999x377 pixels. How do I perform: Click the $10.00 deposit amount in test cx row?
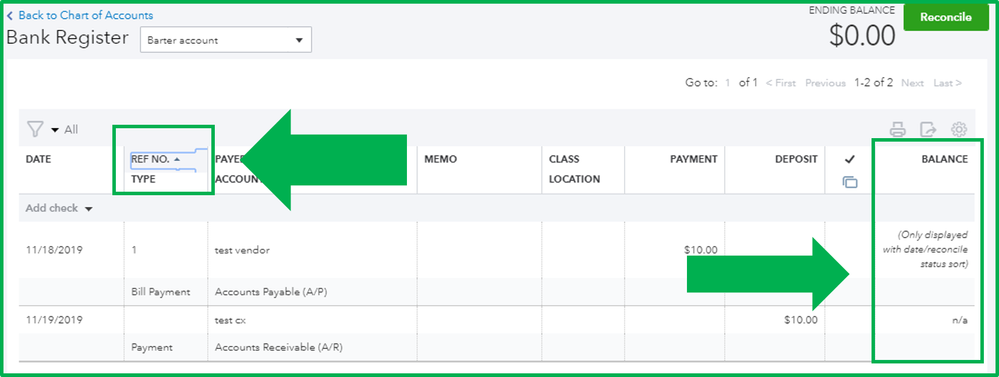coord(801,320)
